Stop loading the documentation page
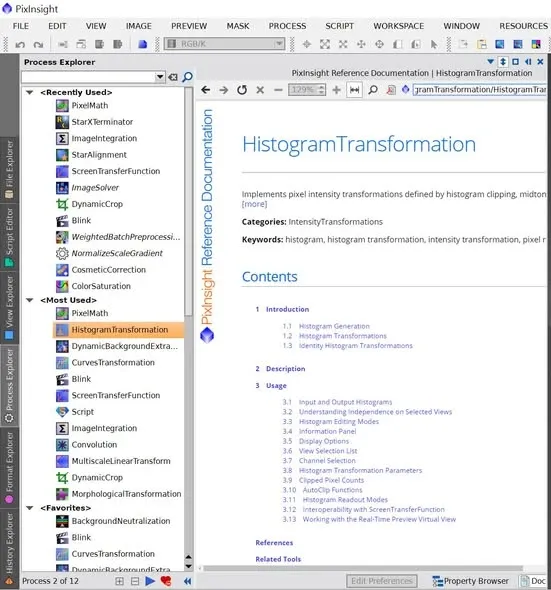Viewport: 551px width, 590px height. click(x=260, y=90)
